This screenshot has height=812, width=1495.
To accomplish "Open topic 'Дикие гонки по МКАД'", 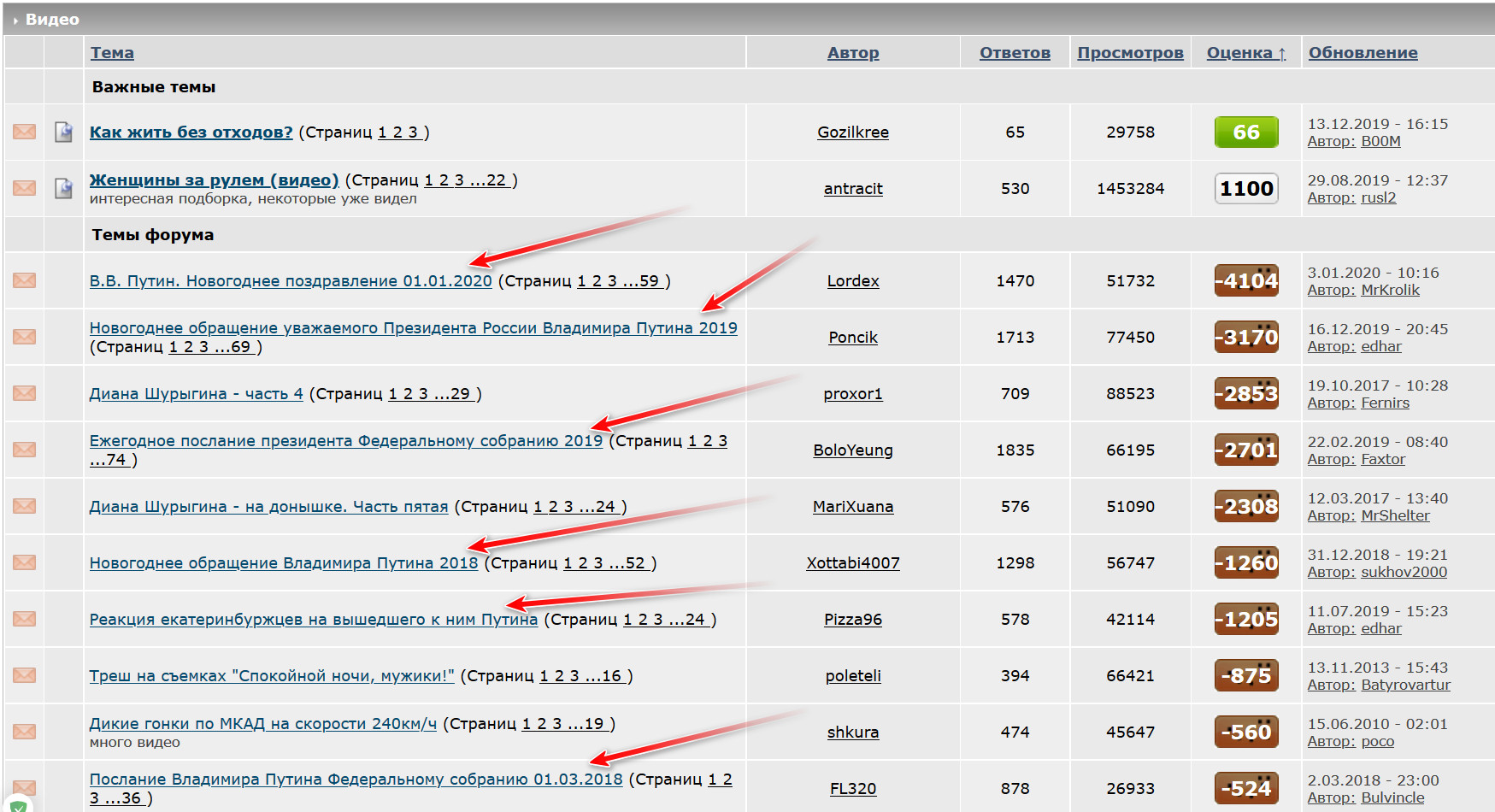I will [x=263, y=723].
